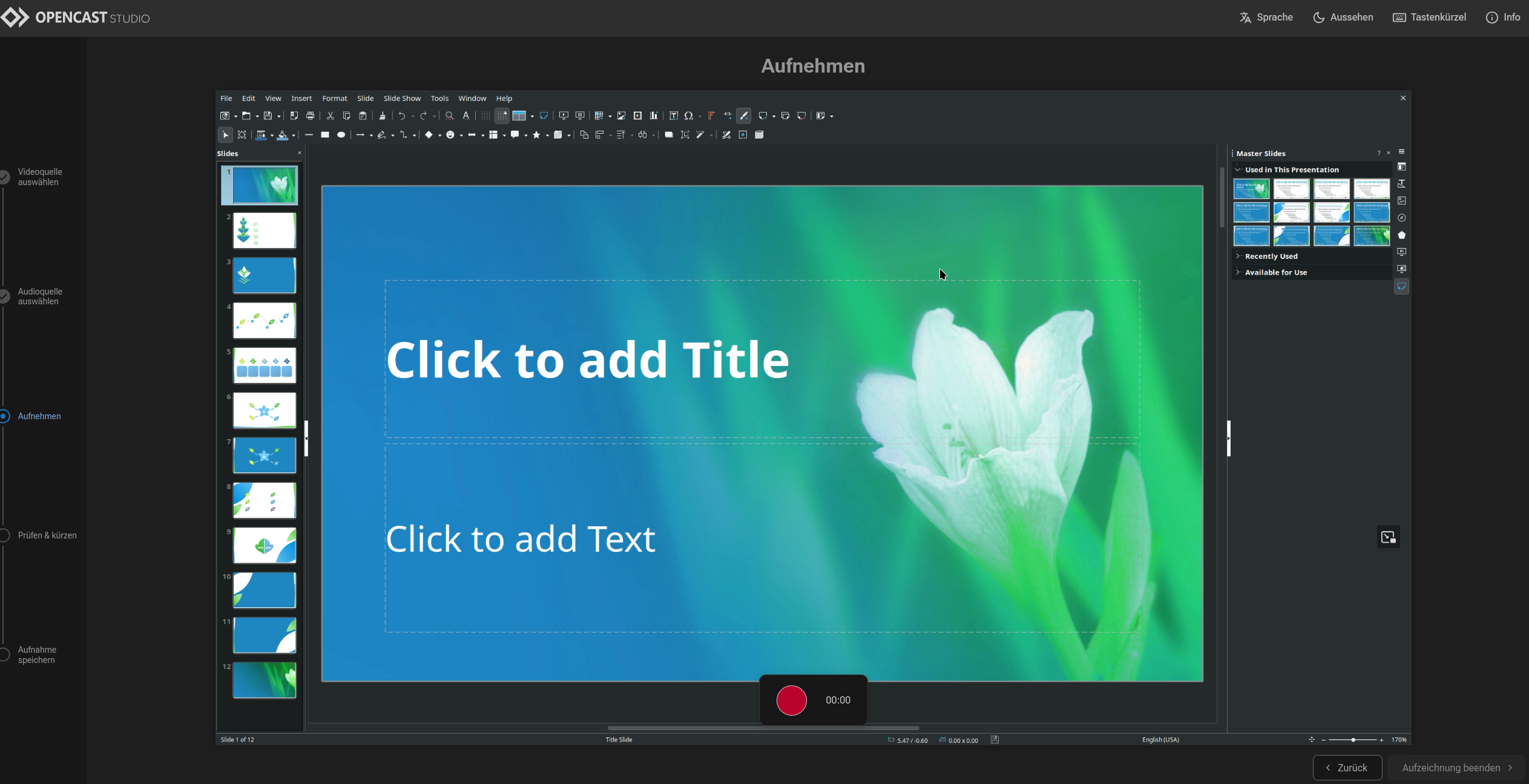The width and height of the screenshot is (1529, 784).
Task: Select slide 5 thumbnail in Slides panel
Action: 265,365
